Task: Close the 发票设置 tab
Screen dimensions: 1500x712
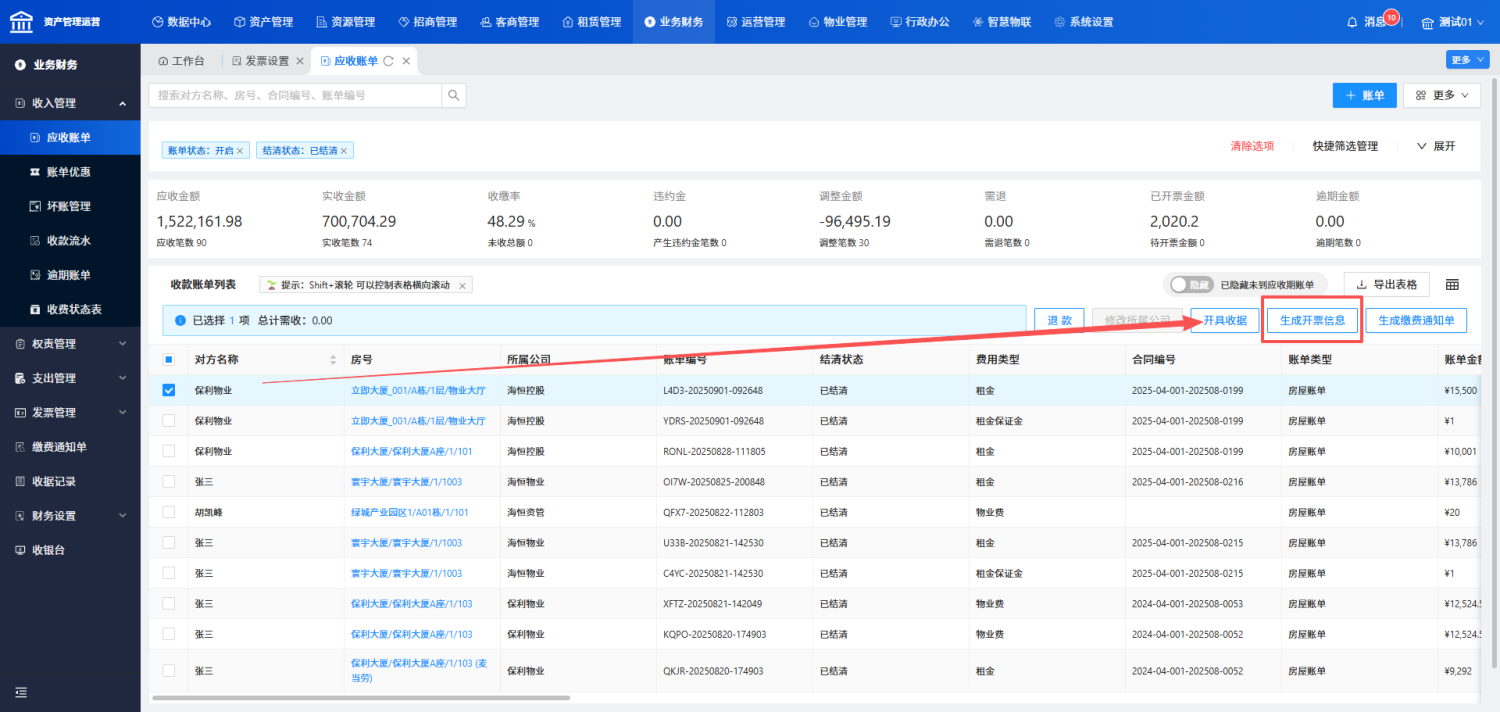Action: pyautogui.click(x=299, y=61)
